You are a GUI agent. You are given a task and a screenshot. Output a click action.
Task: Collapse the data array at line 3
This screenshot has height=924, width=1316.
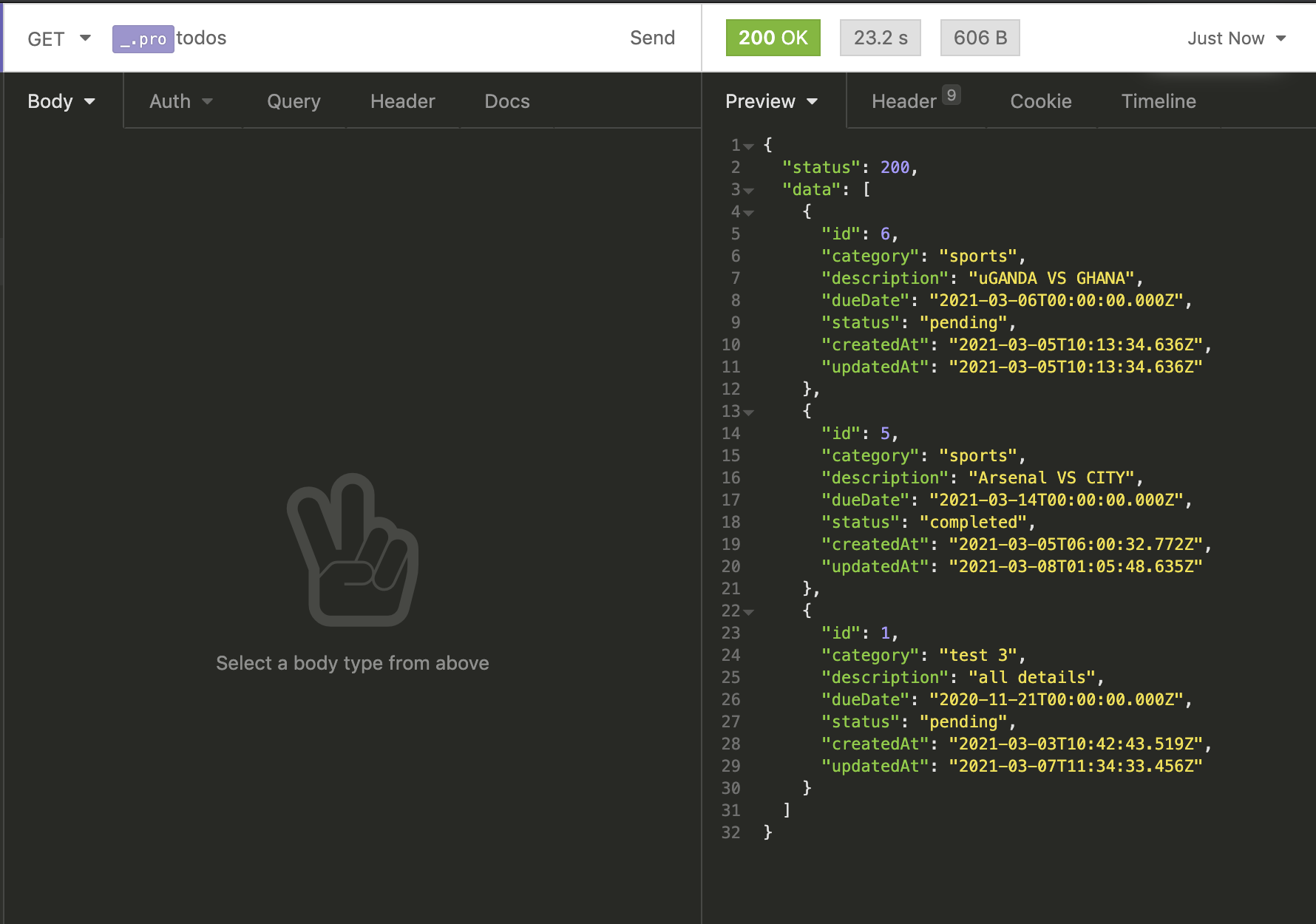749,191
